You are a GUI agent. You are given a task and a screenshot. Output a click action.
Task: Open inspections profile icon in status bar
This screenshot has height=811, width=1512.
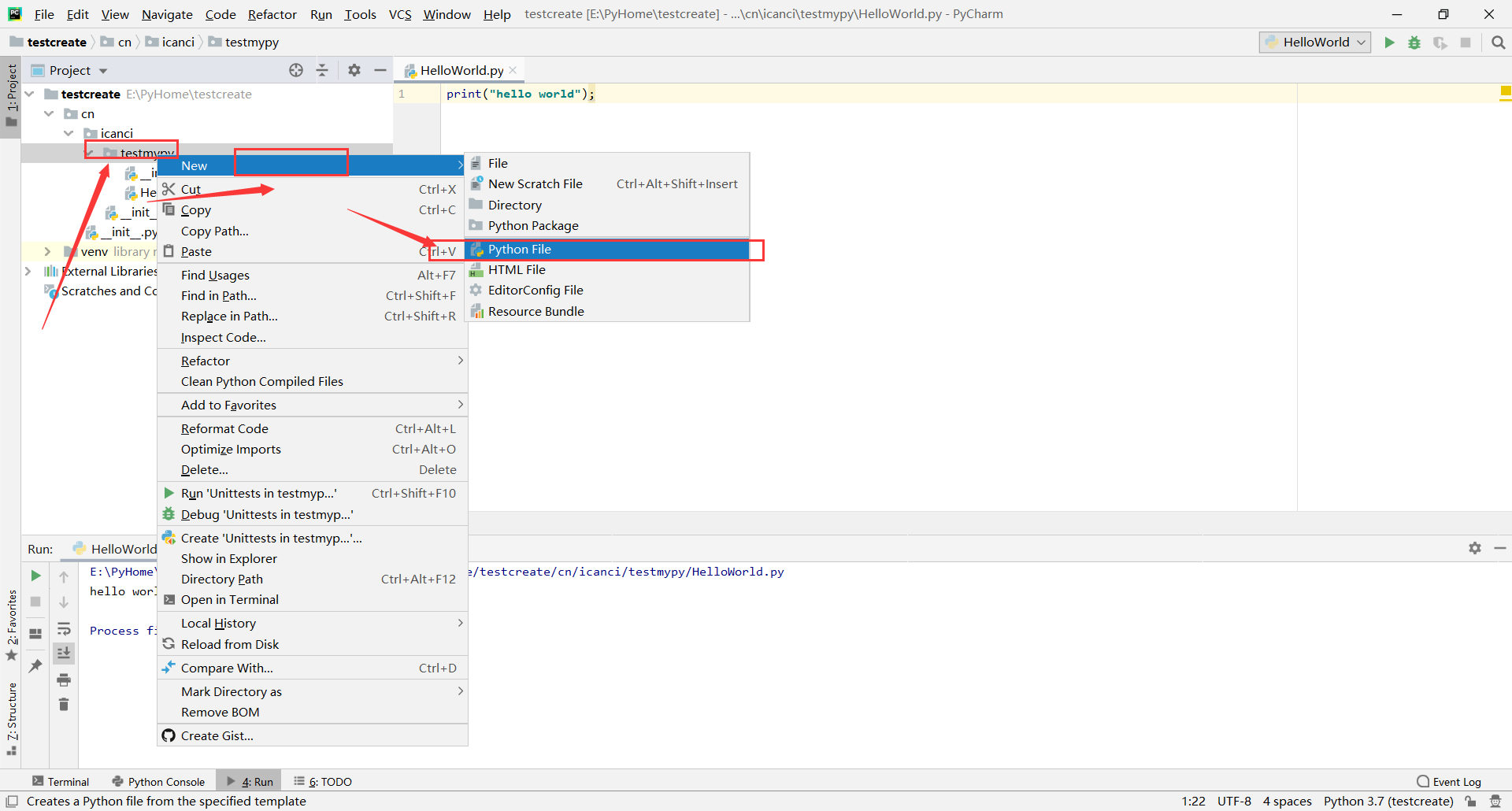[1495, 802]
